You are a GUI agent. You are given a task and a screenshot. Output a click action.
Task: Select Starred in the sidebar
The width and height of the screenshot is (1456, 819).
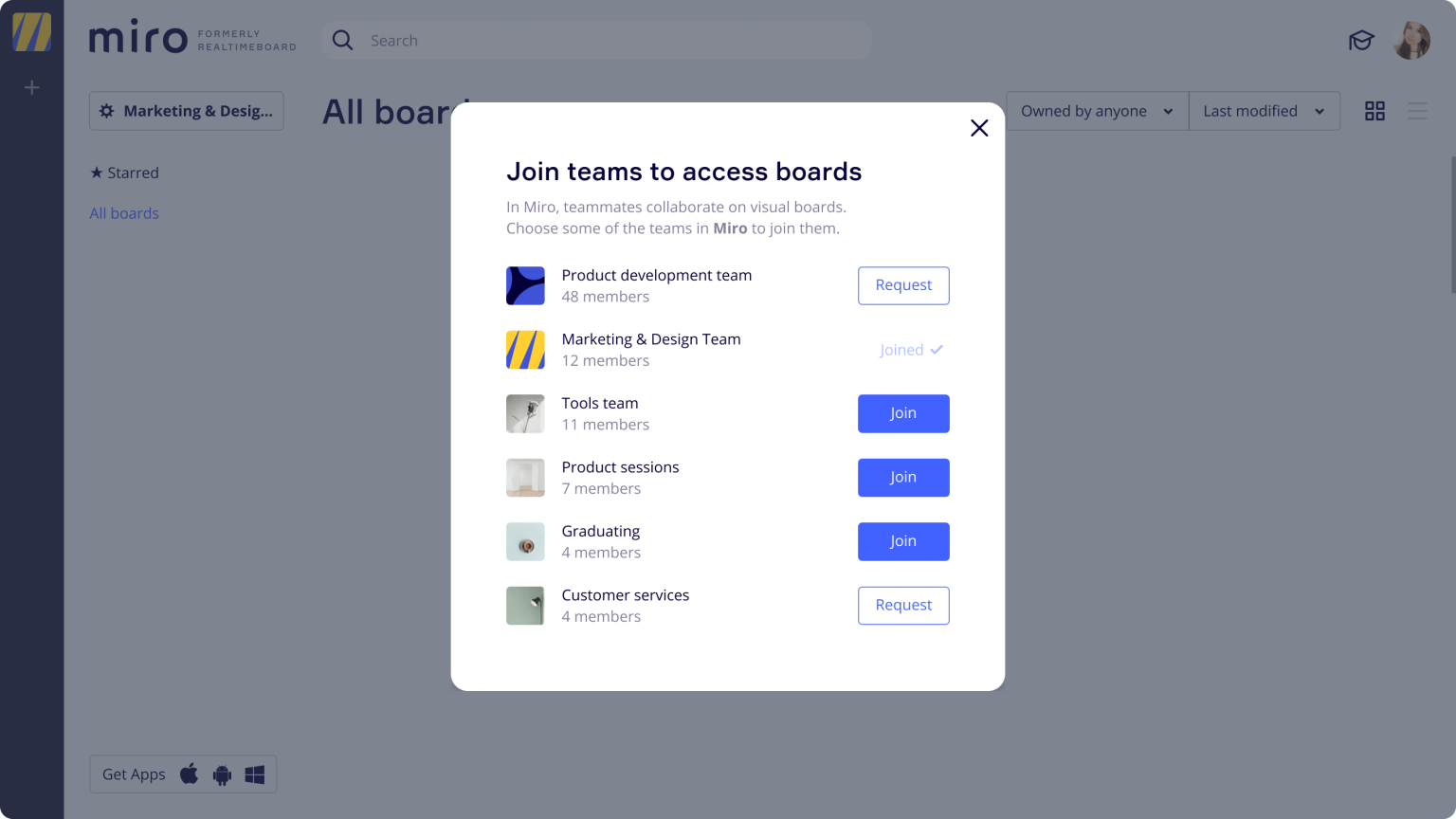124,173
